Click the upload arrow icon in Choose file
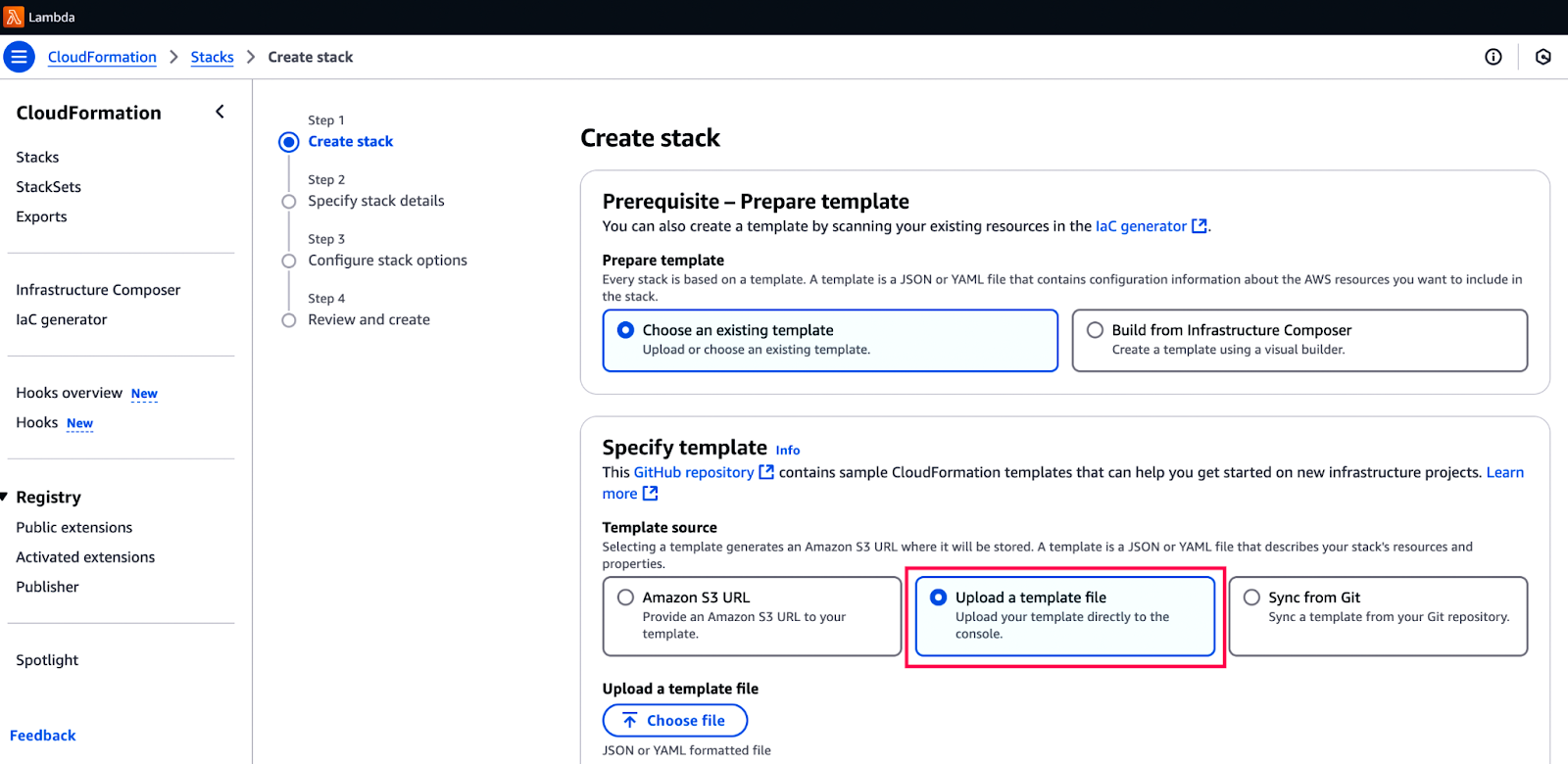This screenshot has width=1568, height=764. click(x=630, y=721)
